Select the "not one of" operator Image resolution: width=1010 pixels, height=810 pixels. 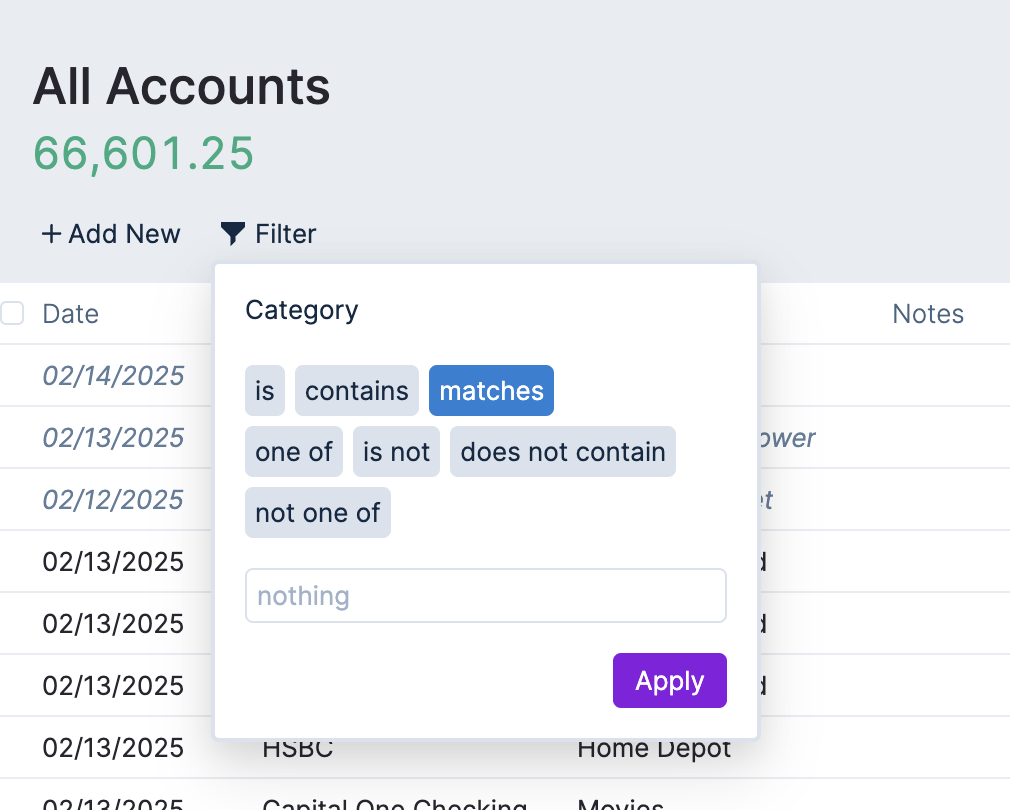(318, 513)
